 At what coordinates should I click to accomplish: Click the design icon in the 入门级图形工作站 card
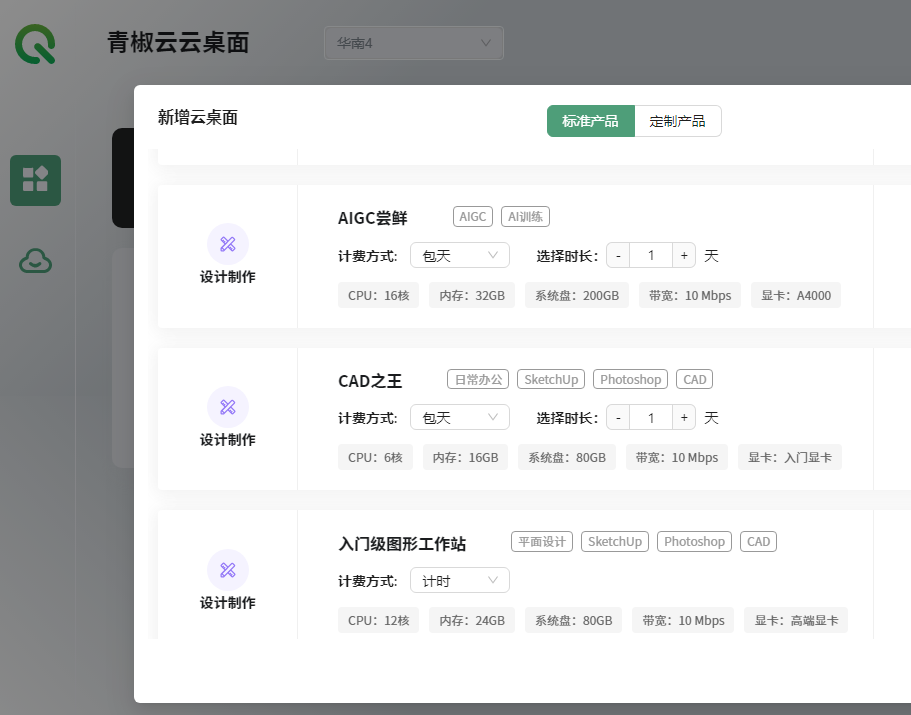click(228, 570)
